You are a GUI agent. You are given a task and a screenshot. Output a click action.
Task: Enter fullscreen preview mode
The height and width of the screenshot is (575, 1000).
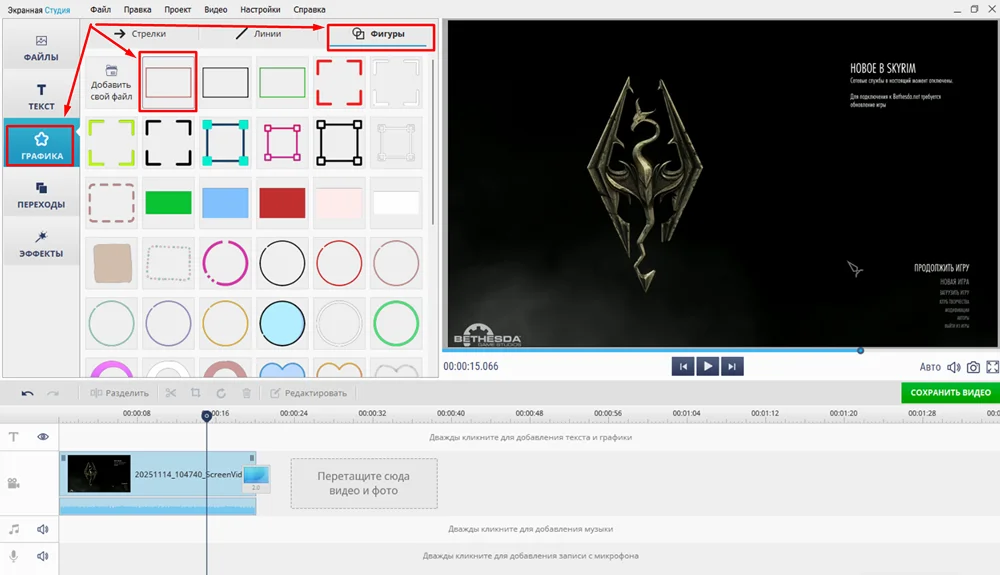coord(992,367)
